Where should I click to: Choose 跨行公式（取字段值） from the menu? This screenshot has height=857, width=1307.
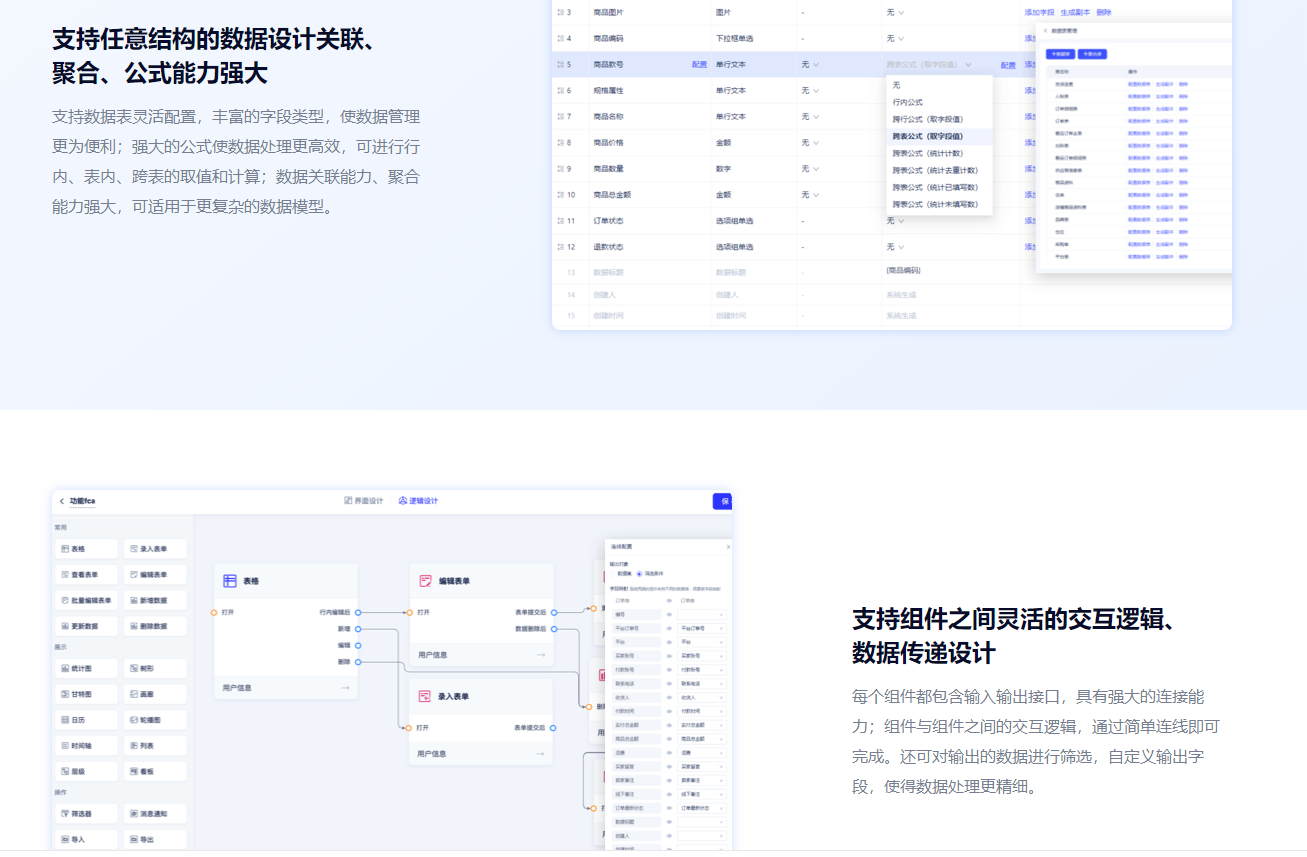pyautogui.click(x=939, y=119)
